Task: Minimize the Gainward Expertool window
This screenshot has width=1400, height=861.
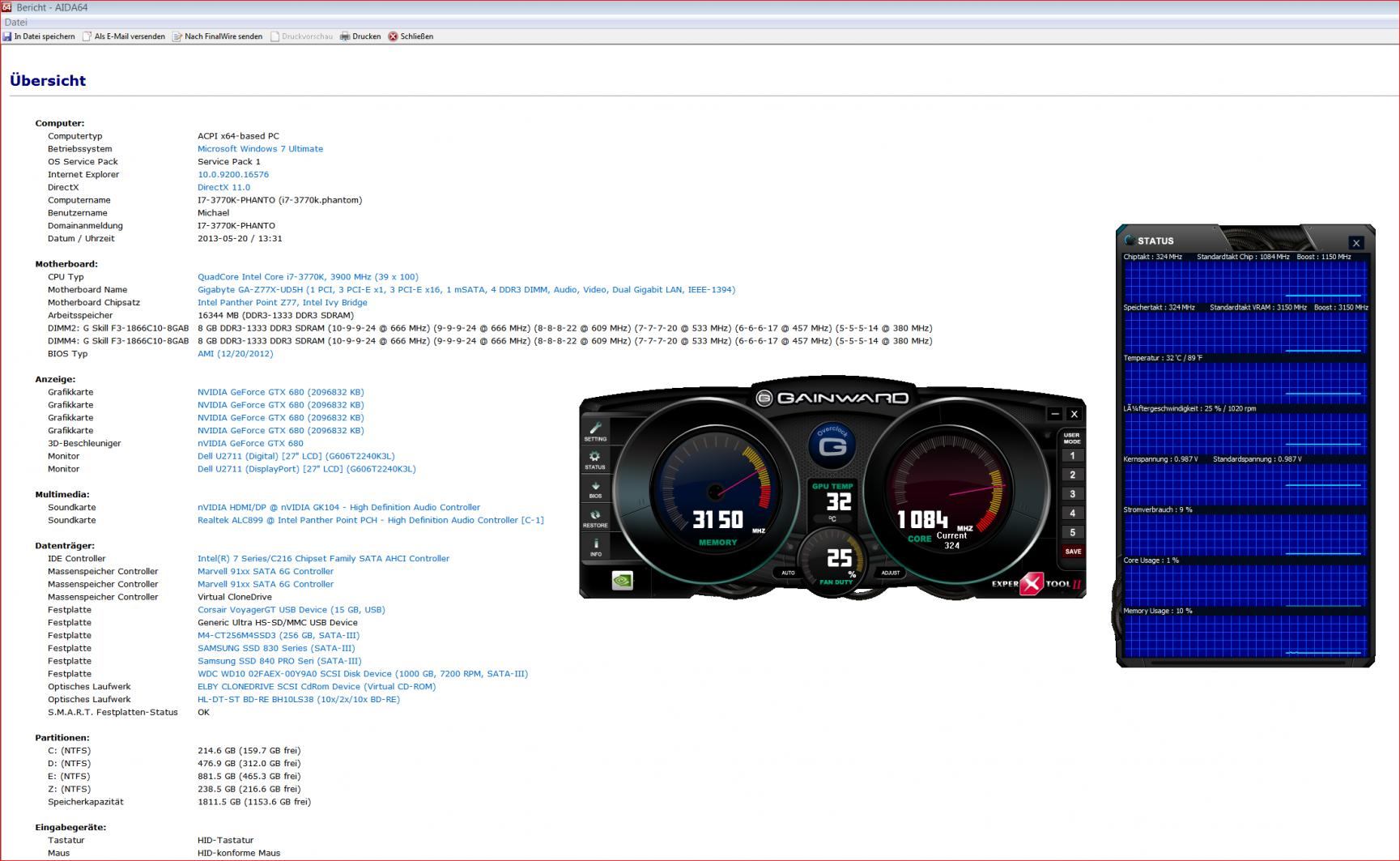Action: click(x=1055, y=414)
